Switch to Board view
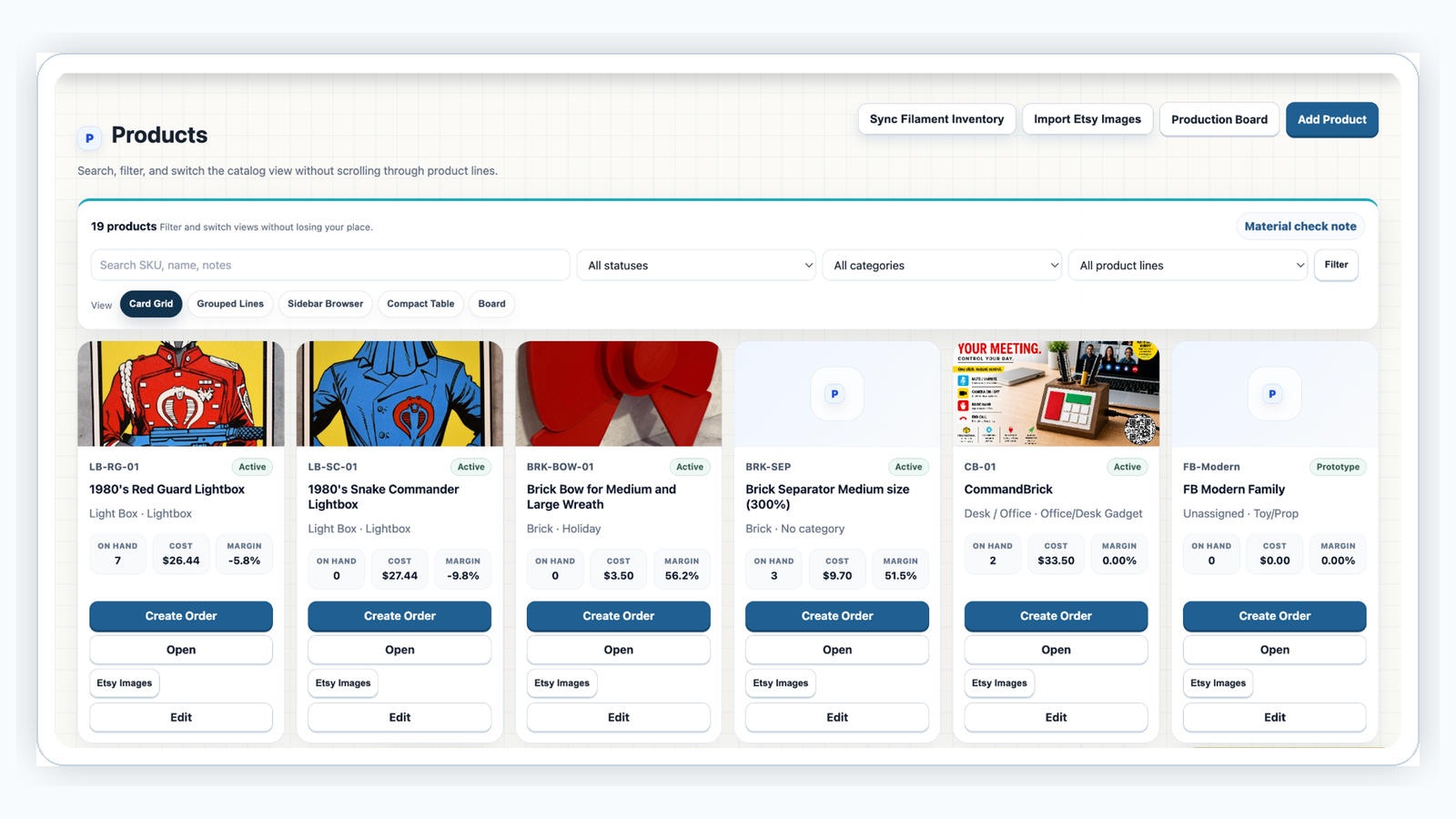This screenshot has width=1456, height=819. pos(491,304)
